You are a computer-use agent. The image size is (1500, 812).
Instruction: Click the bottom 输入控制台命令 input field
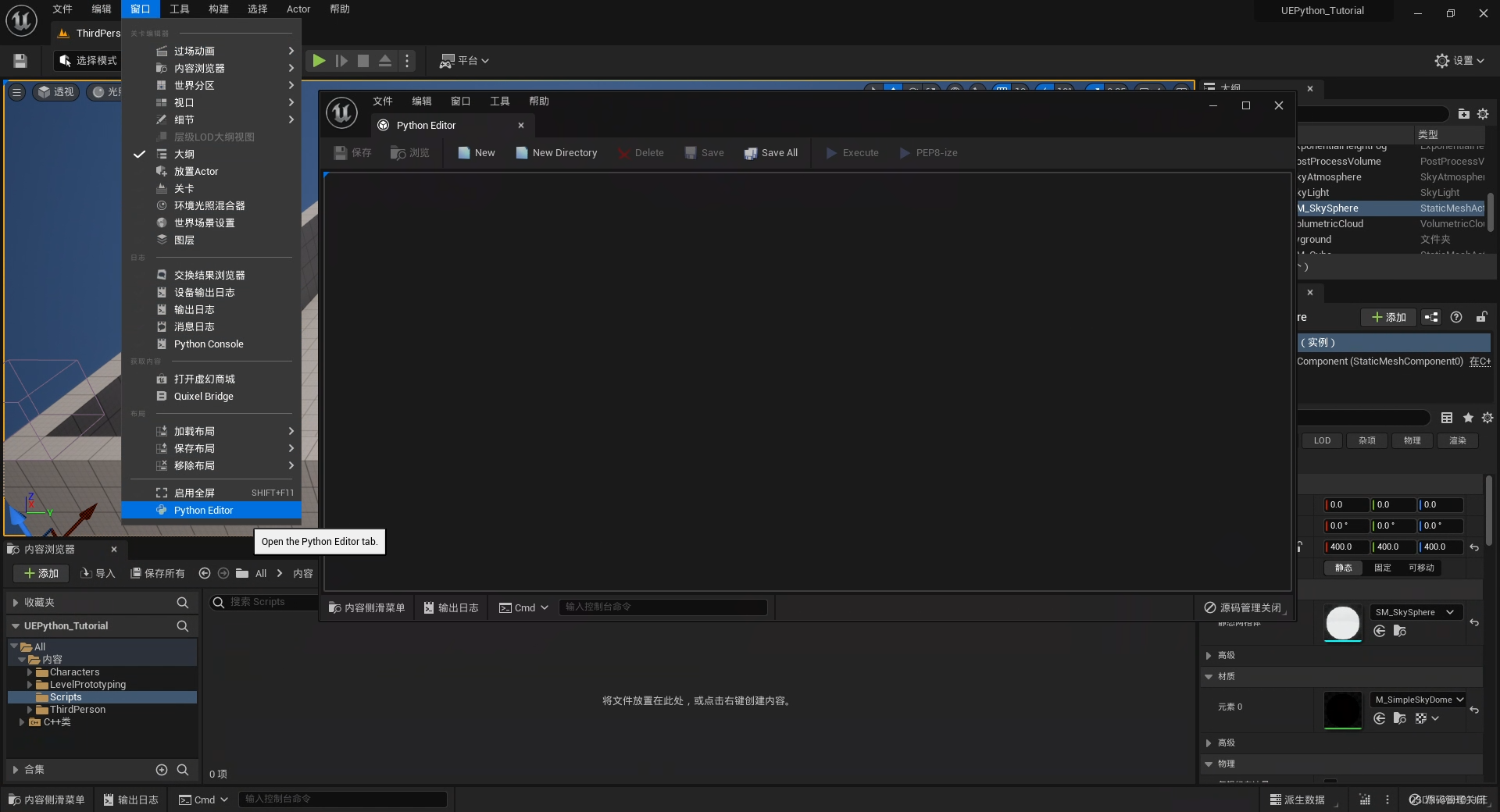342,800
